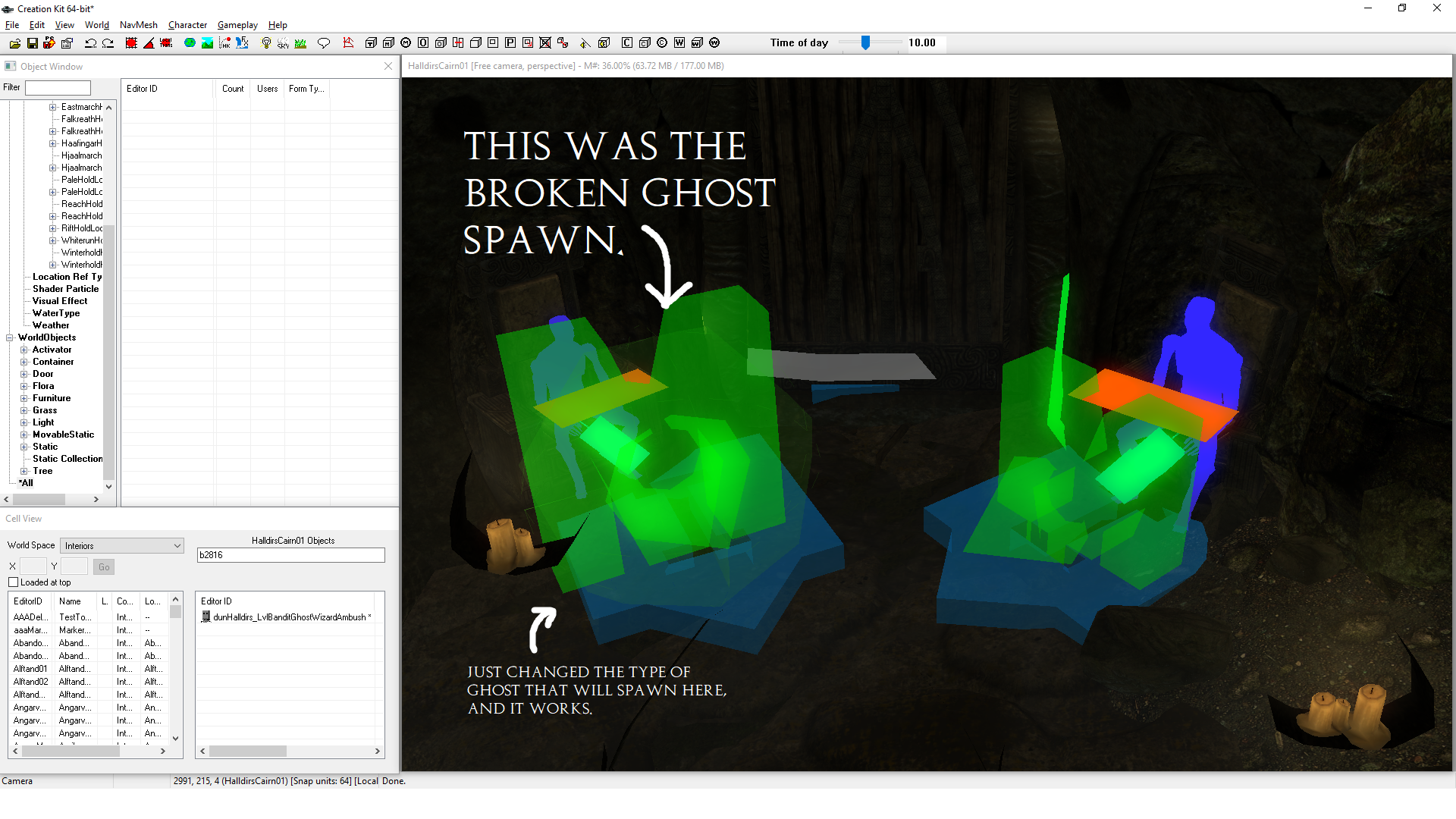Screen dimensions: 1456x819
Task: Click the object Filter text field
Action: (x=58, y=88)
